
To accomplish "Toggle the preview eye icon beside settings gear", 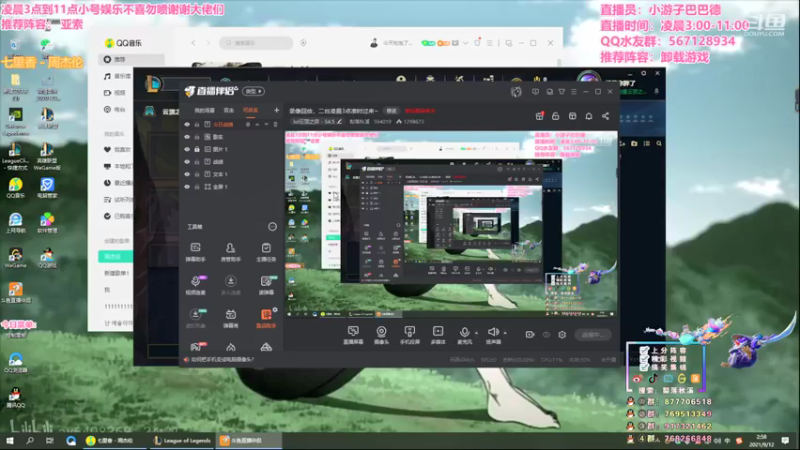I will tap(546, 335).
